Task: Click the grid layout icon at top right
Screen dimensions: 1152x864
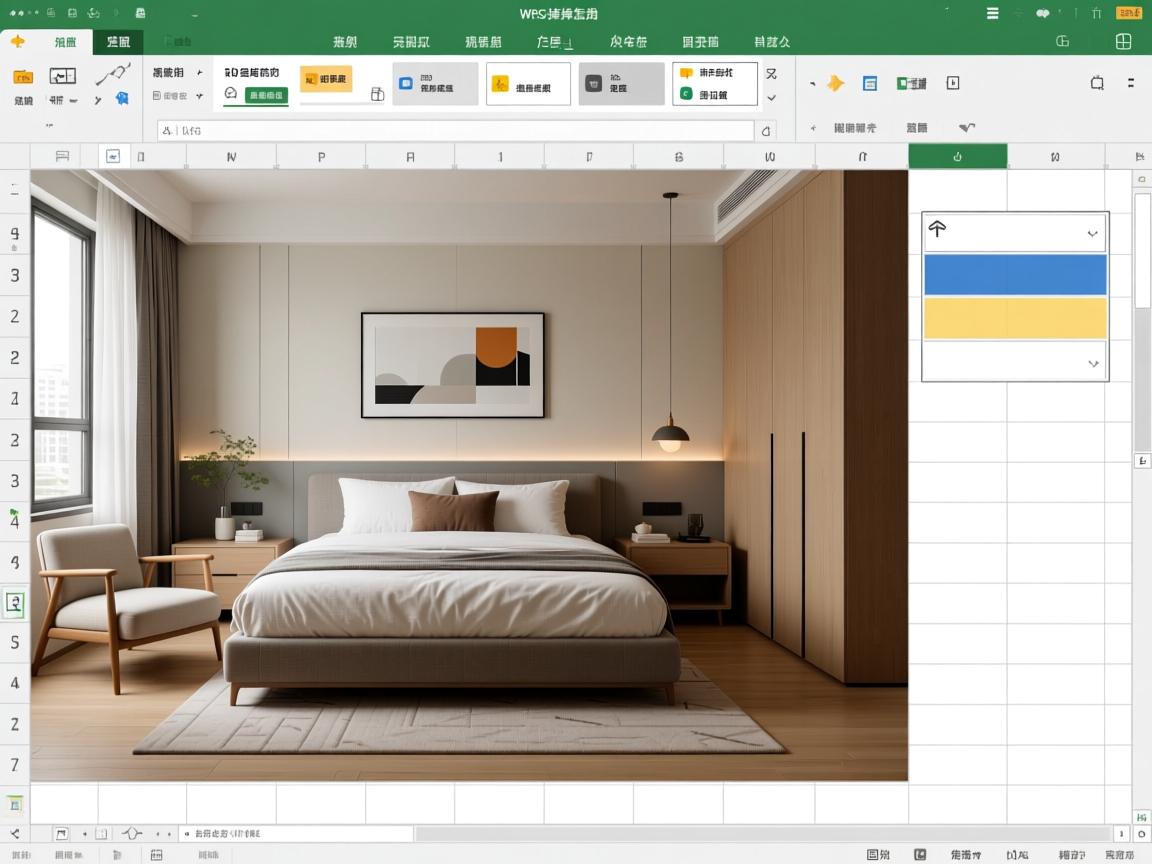Action: pyautogui.click(x=1123, y=41)
